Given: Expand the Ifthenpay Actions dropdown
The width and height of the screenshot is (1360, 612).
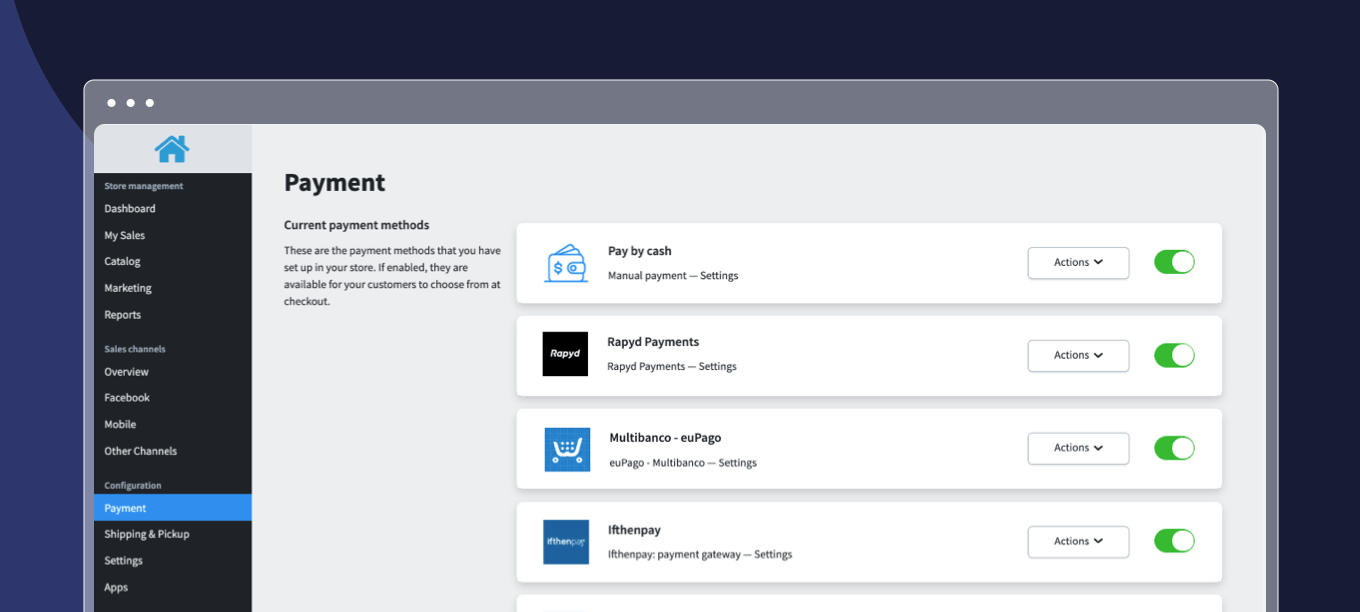Looking at the screenshot, I should [1078, 542].
